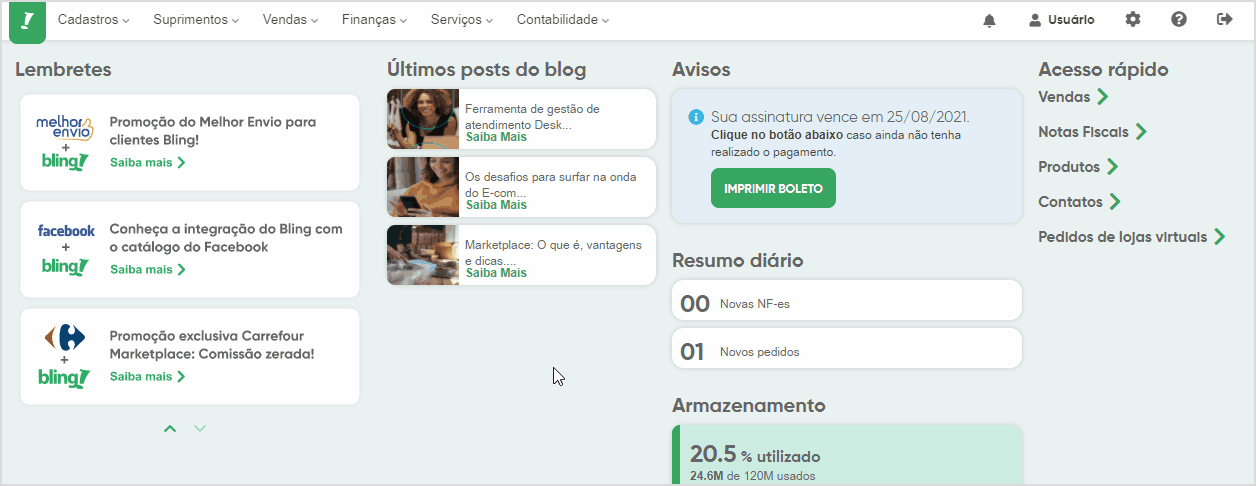Click 'Conheça a integração do Bling' reminder text
Image resolution: width=1256 pixels, height=486 pixels.
pyautogui.click(x=226, y=238)
